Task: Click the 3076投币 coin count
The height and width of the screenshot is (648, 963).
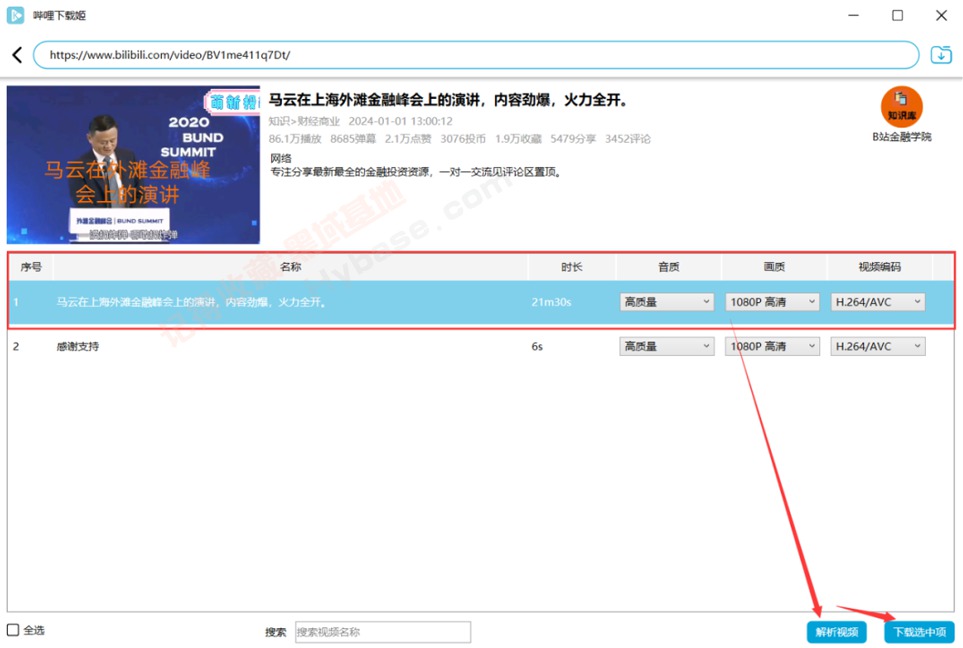Action: point(463,139)
